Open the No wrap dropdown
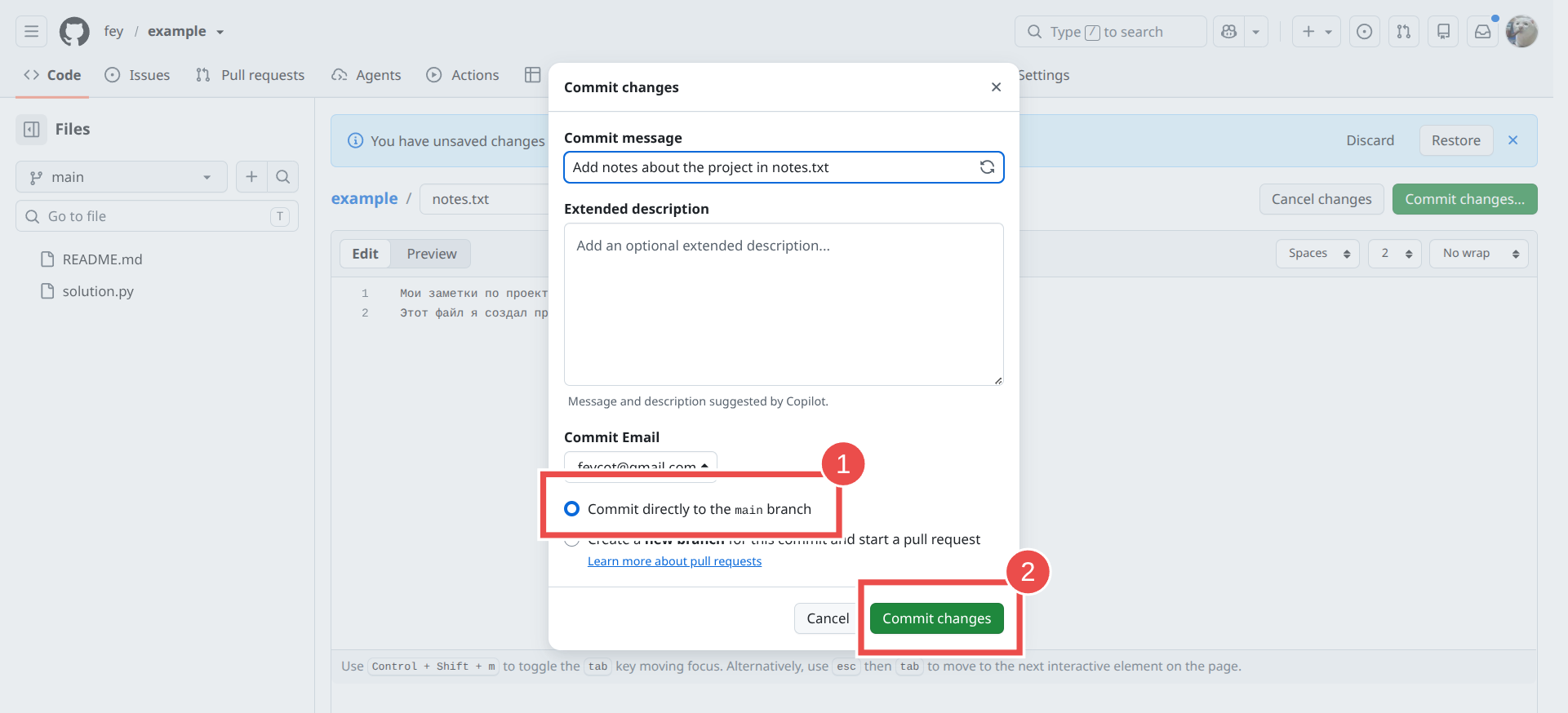The width and height of the screenshot is (1568, 713). pyautogui.click(x=1478, y=254)
